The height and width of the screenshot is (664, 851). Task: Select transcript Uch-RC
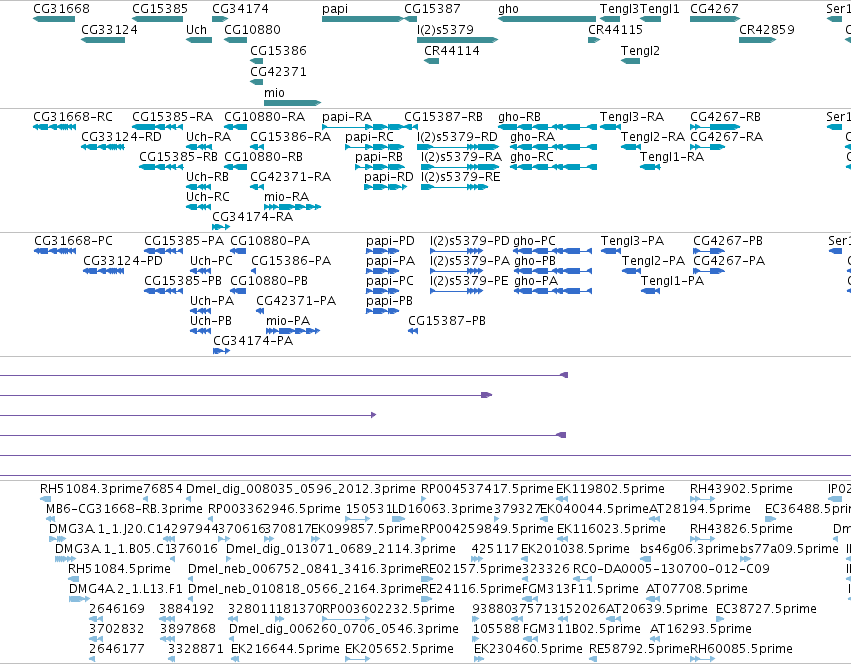pyautogui.click(x=208, y=197)
